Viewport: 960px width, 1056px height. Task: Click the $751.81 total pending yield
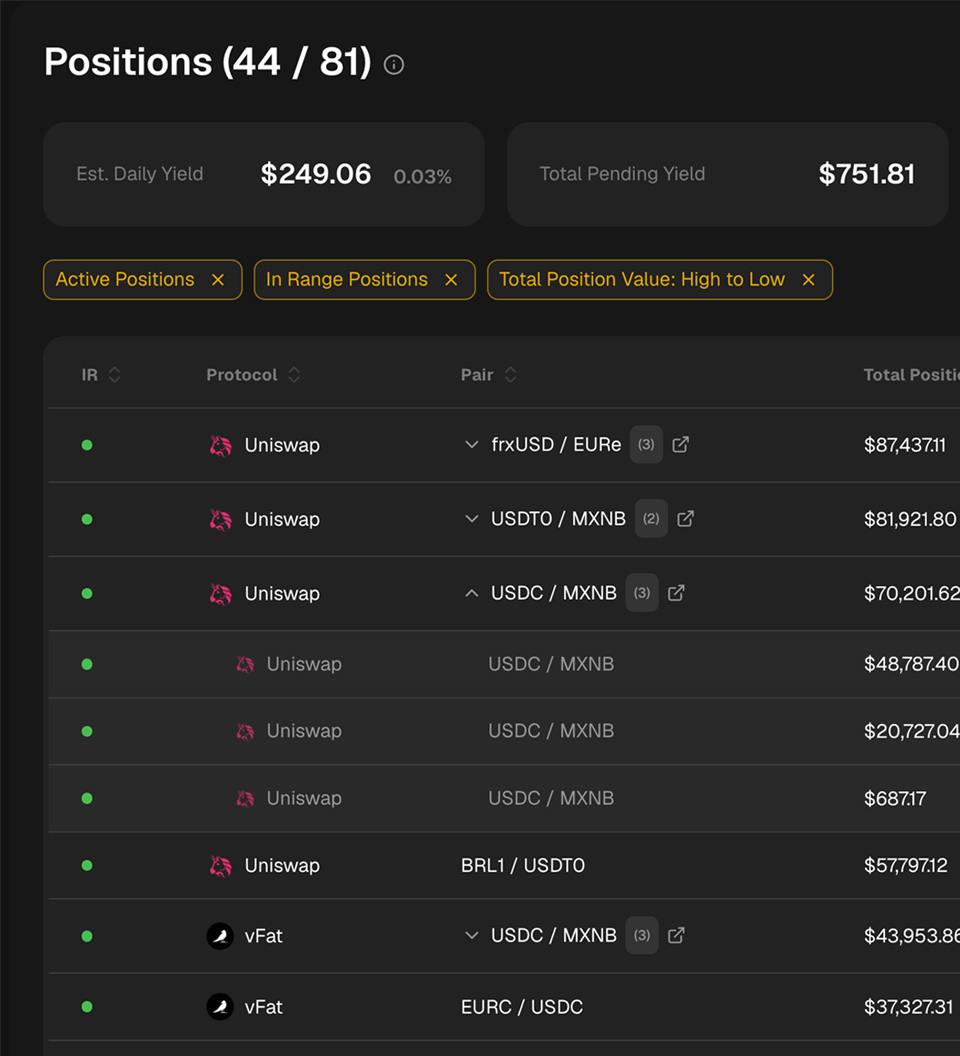click(x=867, y=174)
